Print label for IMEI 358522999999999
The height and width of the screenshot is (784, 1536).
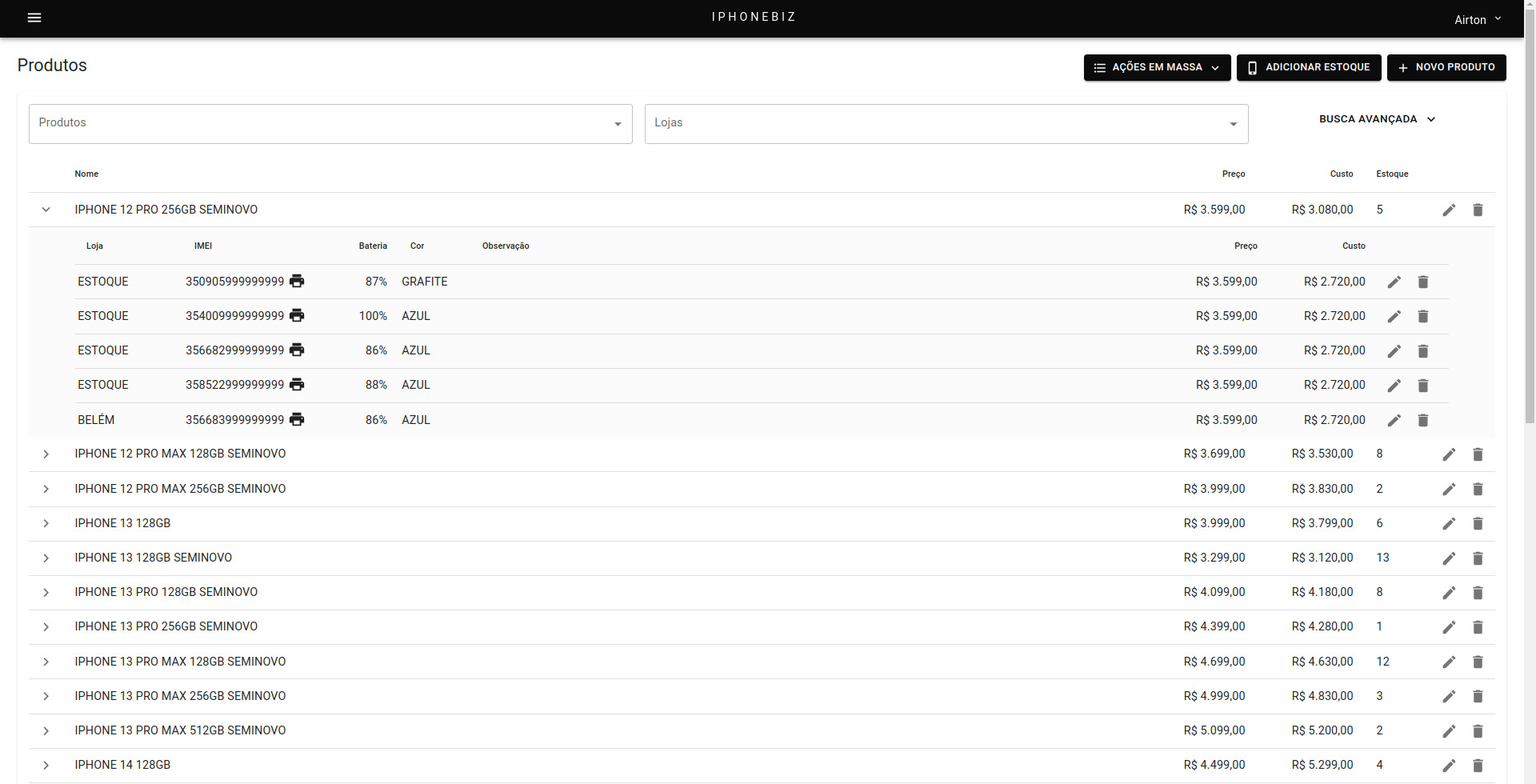297,385
